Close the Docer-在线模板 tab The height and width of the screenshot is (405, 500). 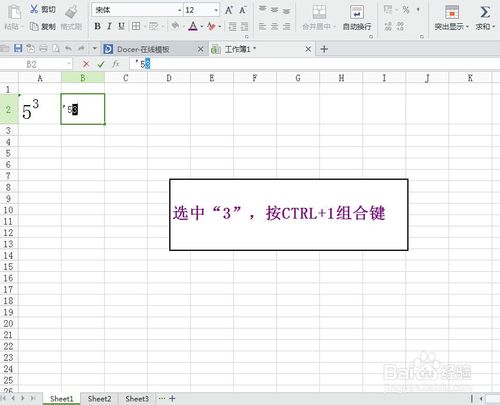[x=200, y=49]
